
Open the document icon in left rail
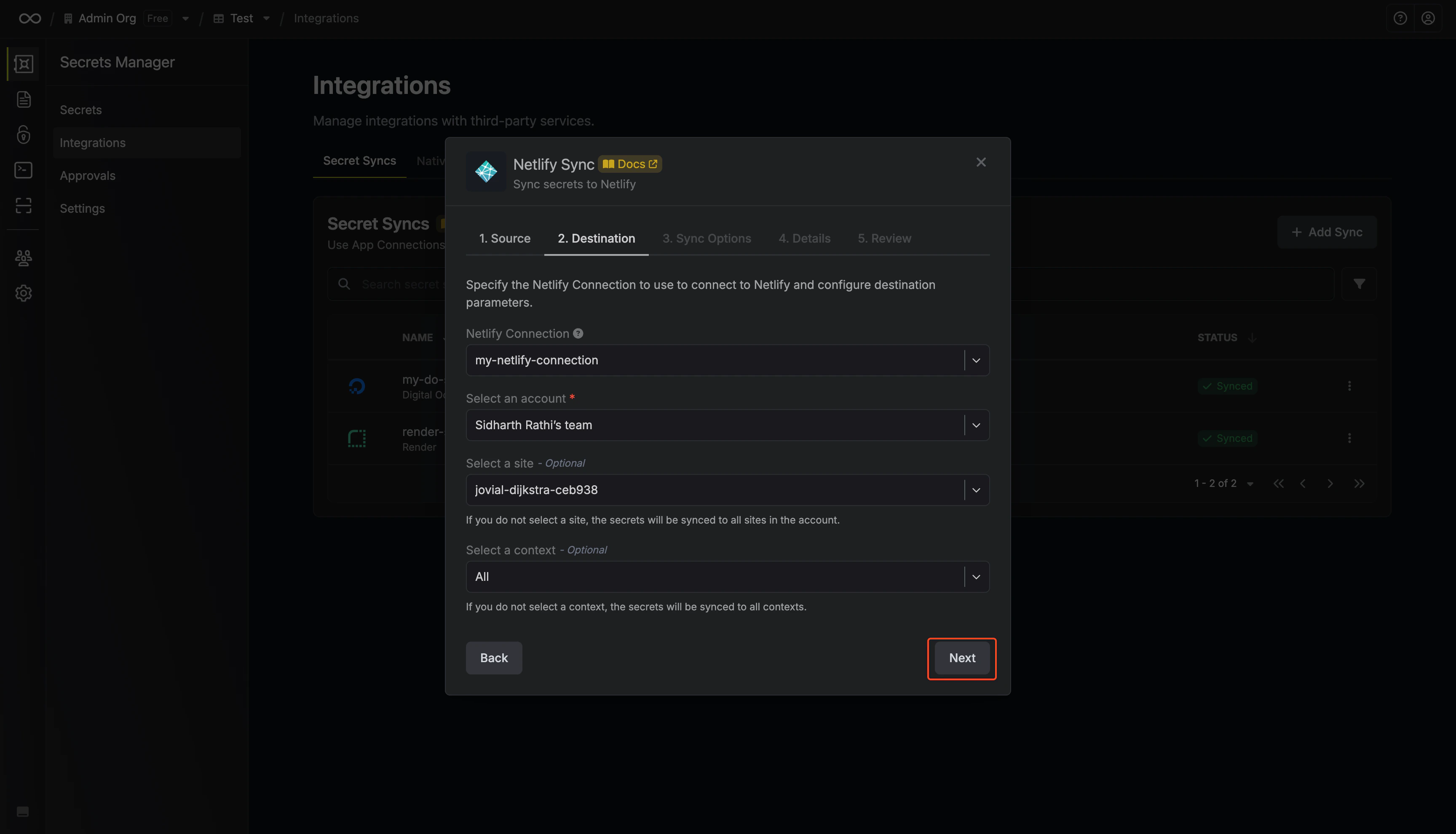click(24, 99)
